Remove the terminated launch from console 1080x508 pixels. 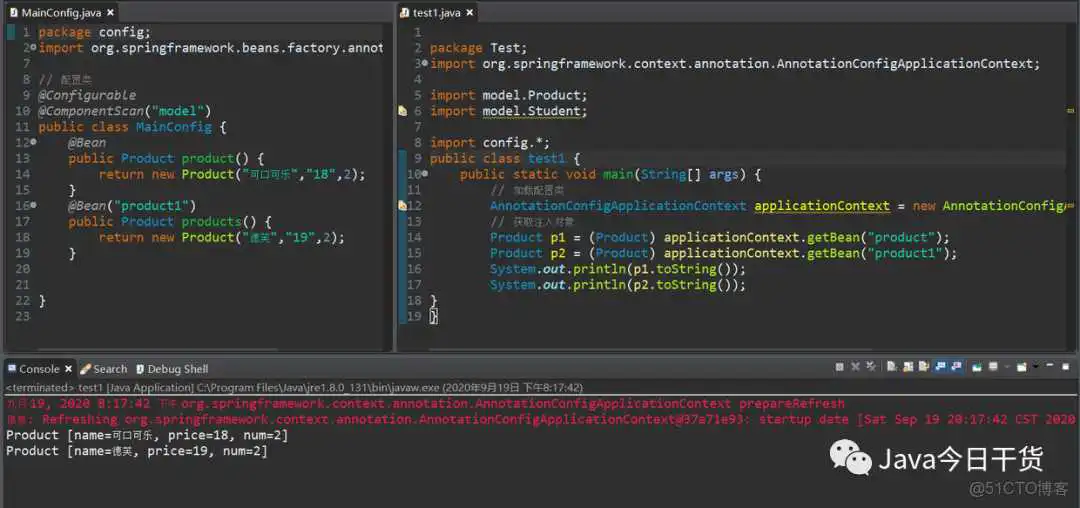(855, 367)
